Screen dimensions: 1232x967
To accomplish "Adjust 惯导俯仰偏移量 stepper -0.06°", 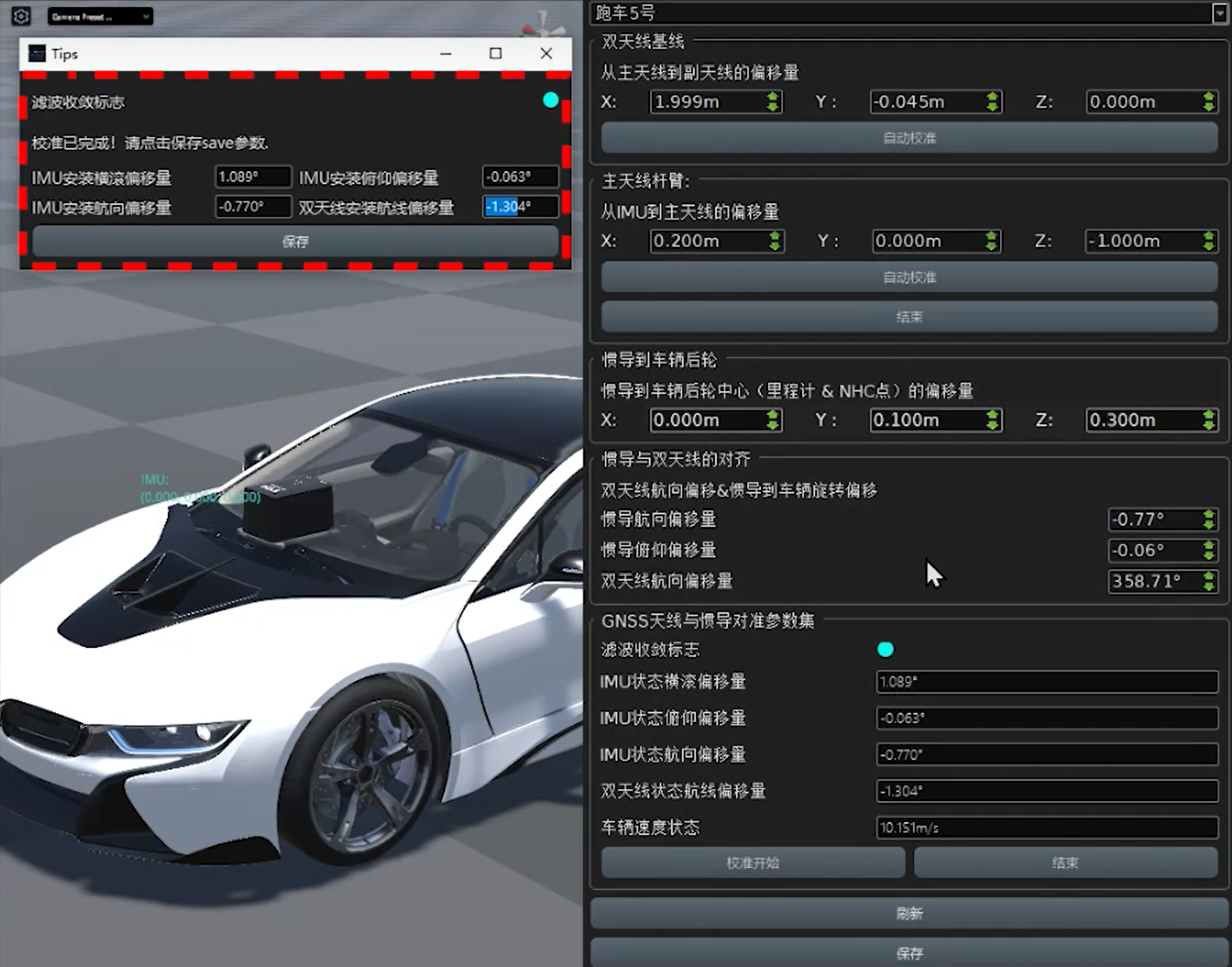I will (1209, 550).
